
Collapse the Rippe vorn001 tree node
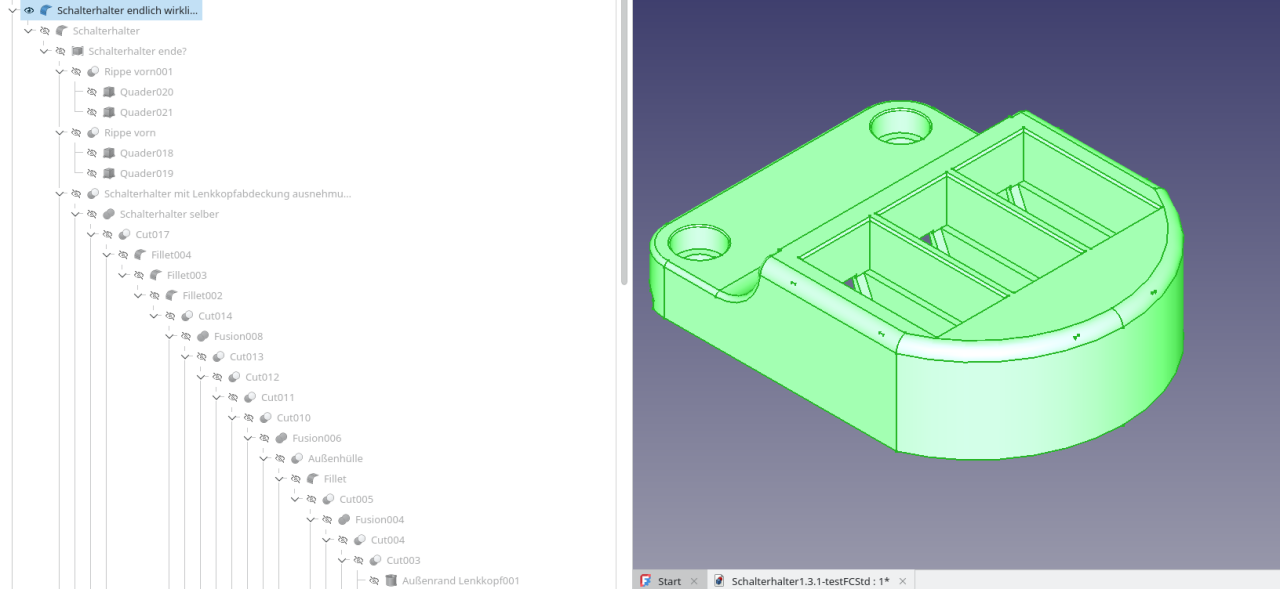coord(60,72)
